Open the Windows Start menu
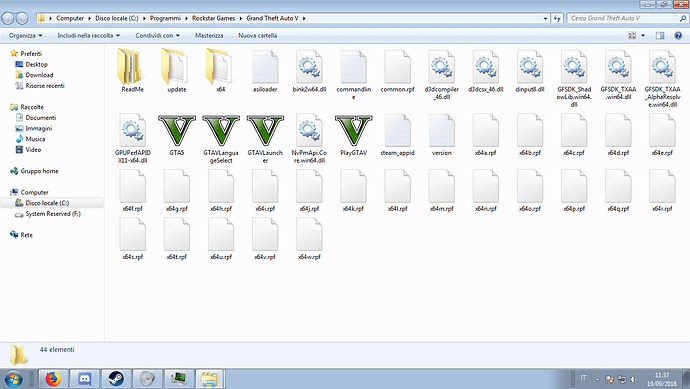This screenshot has width=690, height=389. click(x=13, y=379)
